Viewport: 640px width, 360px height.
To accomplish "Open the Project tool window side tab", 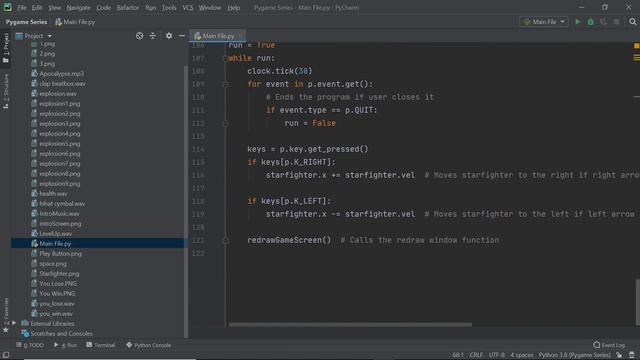I will 6,48.
